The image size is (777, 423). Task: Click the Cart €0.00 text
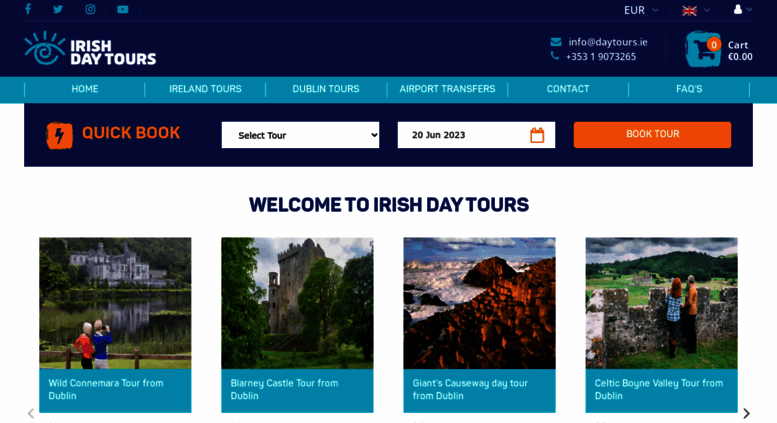(x=740, y=51)
